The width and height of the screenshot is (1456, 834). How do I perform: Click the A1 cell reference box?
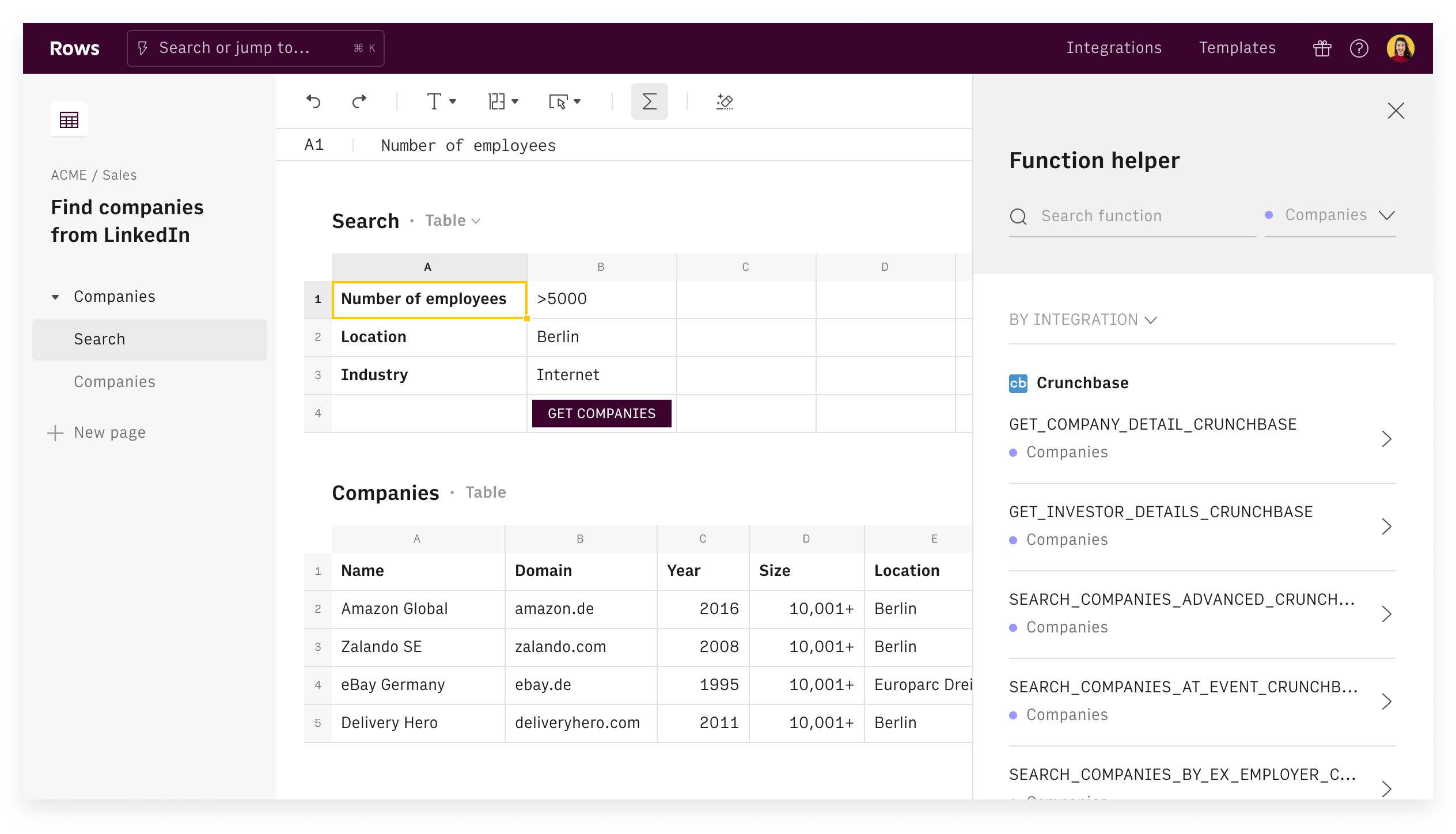click(x=314, y=145)
